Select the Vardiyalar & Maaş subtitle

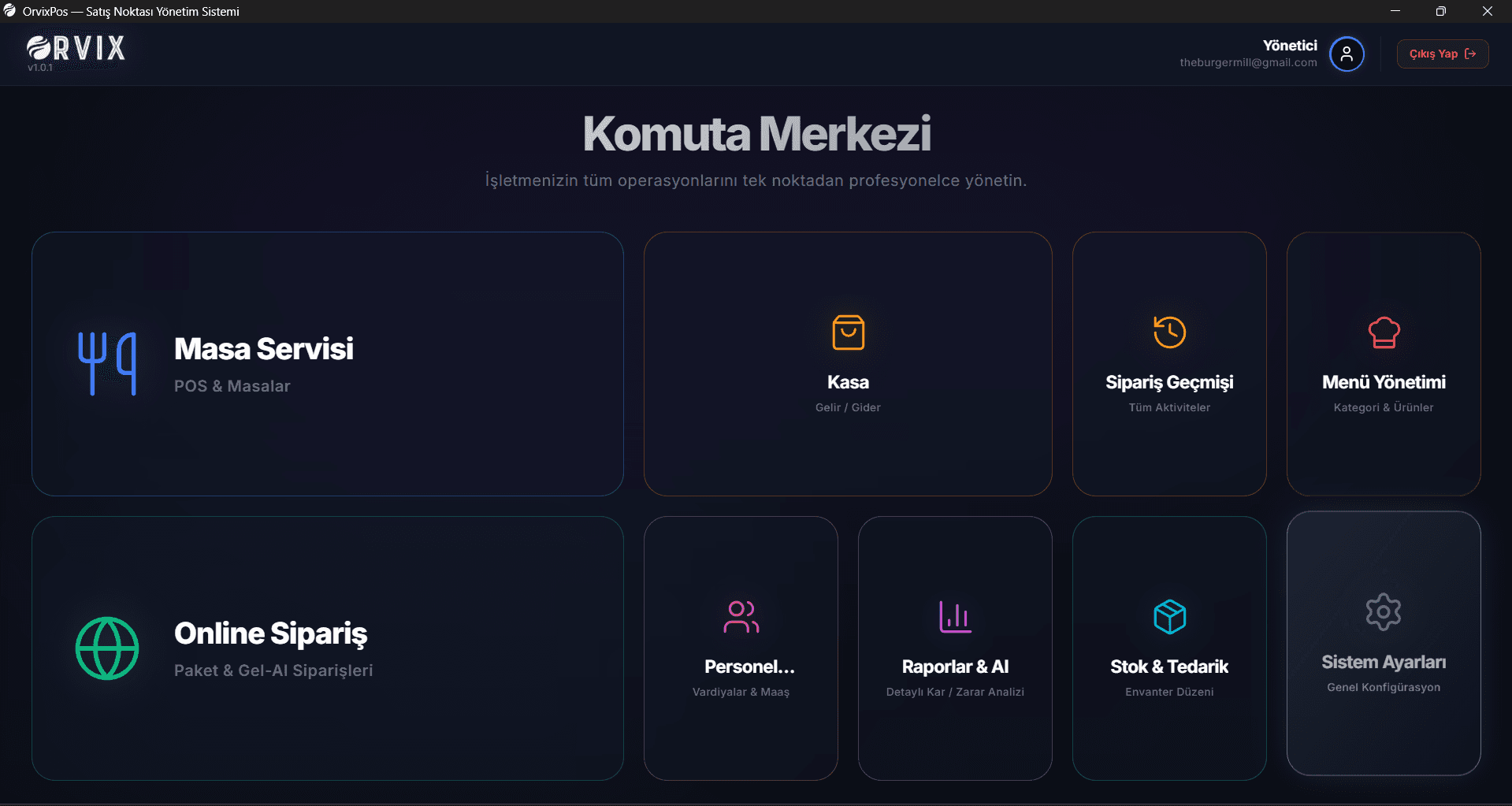point(741,692)
